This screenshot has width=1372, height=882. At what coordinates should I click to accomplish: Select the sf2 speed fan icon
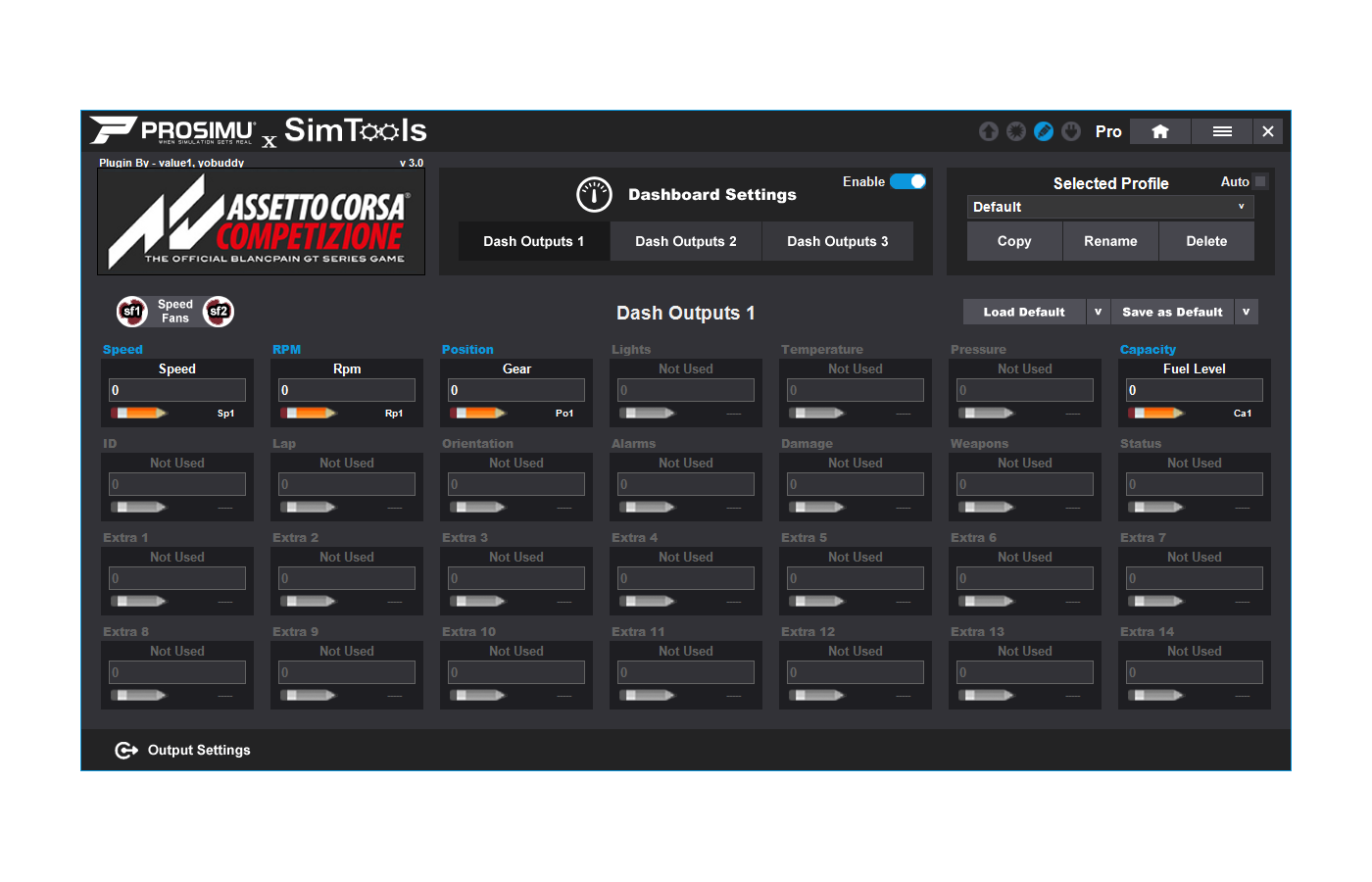pos(219,312)
